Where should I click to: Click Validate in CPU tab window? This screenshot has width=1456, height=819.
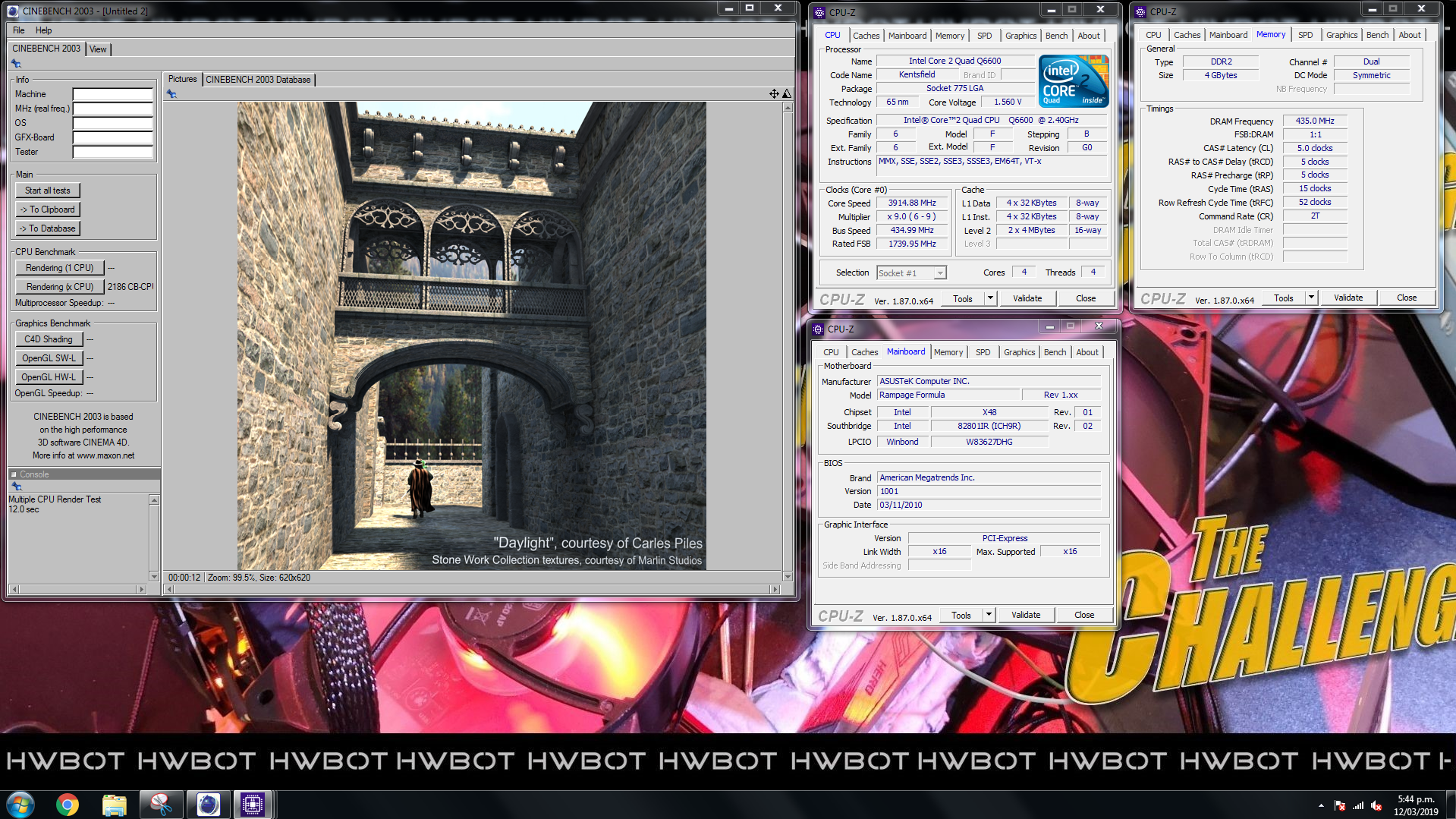(x=1027, y=298)
